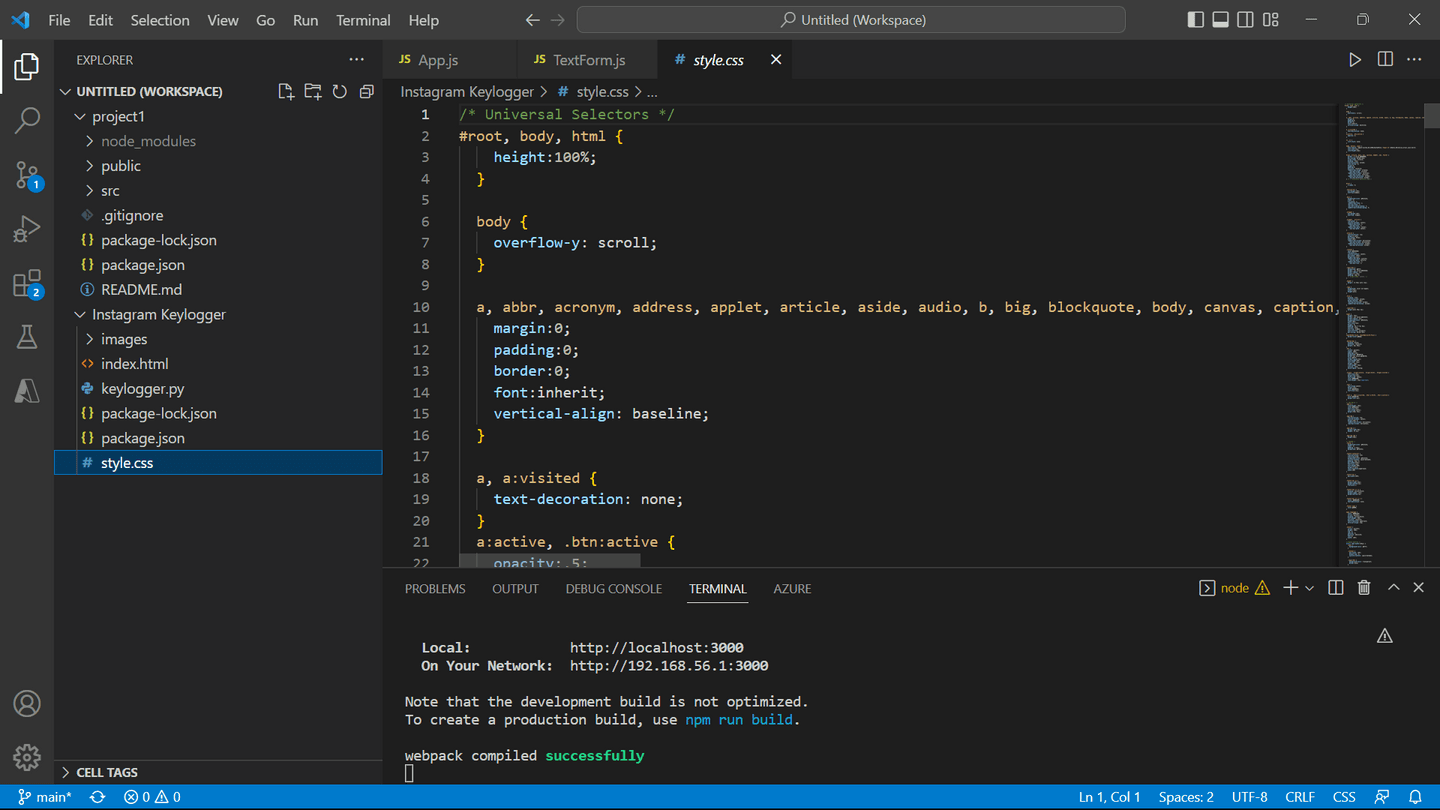Switch to the OUTPUT panel tab
1440x810 pixels.
pos(515,589)
